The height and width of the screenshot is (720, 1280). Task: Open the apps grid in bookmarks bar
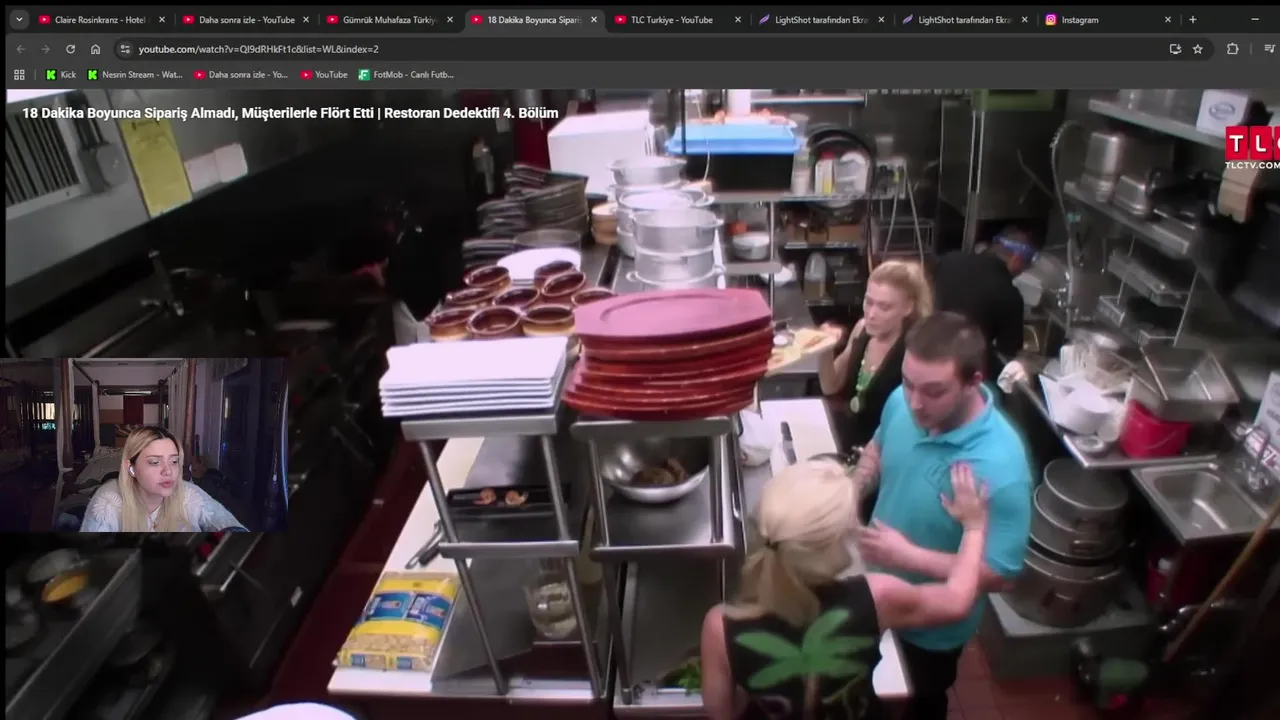(x=19, y=74)
